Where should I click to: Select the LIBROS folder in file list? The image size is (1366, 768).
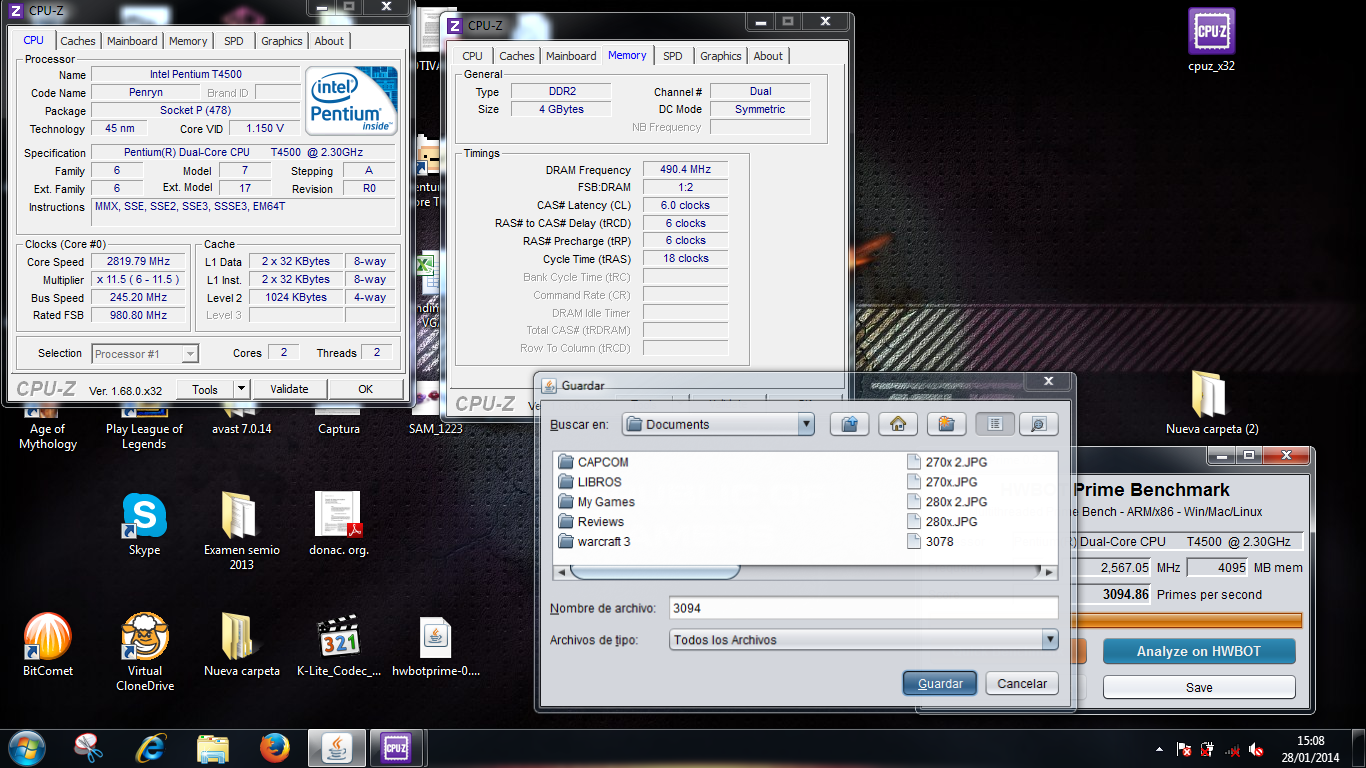pyautogui.click(x=590, y=482)
